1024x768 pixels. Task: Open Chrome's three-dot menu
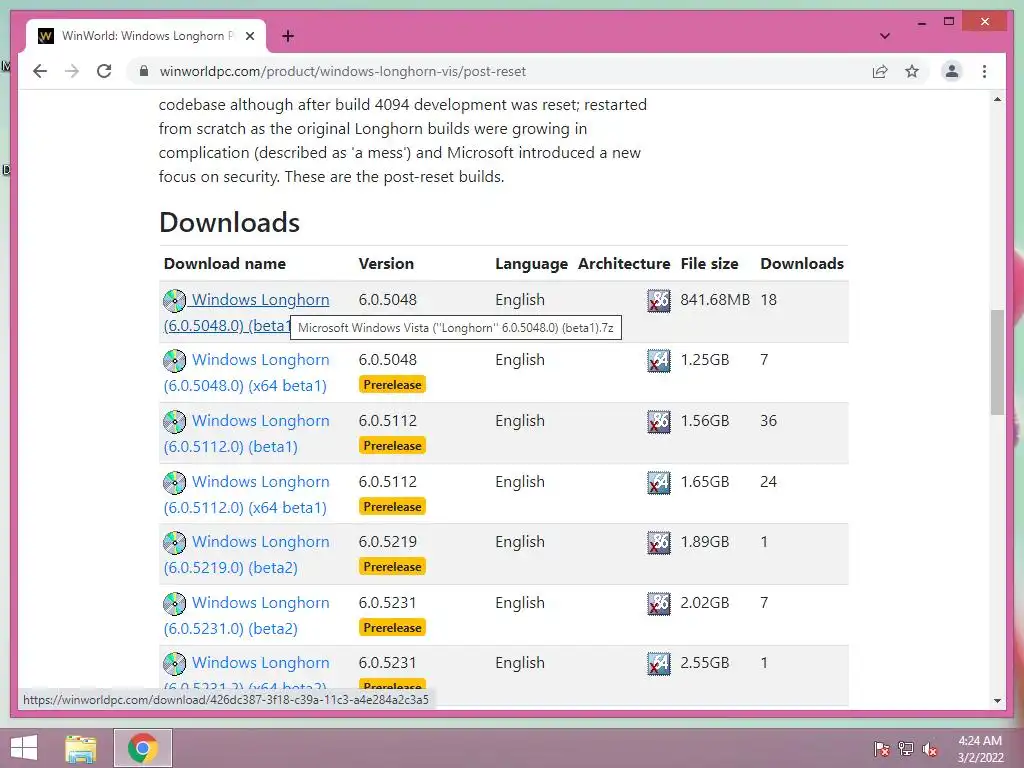(984, 71)
